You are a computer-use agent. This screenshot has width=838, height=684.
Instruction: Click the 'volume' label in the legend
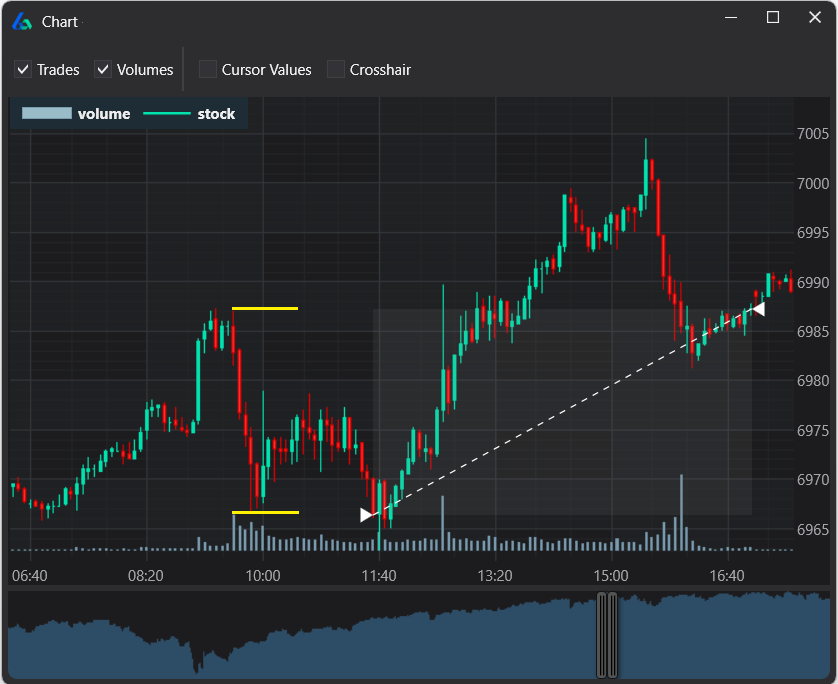pyautogui.click(x=102, y=113)
